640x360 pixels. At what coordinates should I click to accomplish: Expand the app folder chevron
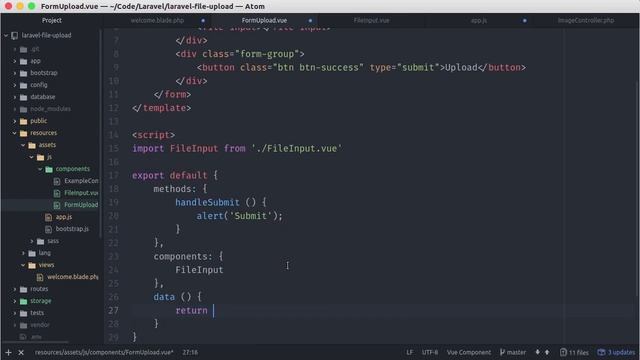point(15,61)
